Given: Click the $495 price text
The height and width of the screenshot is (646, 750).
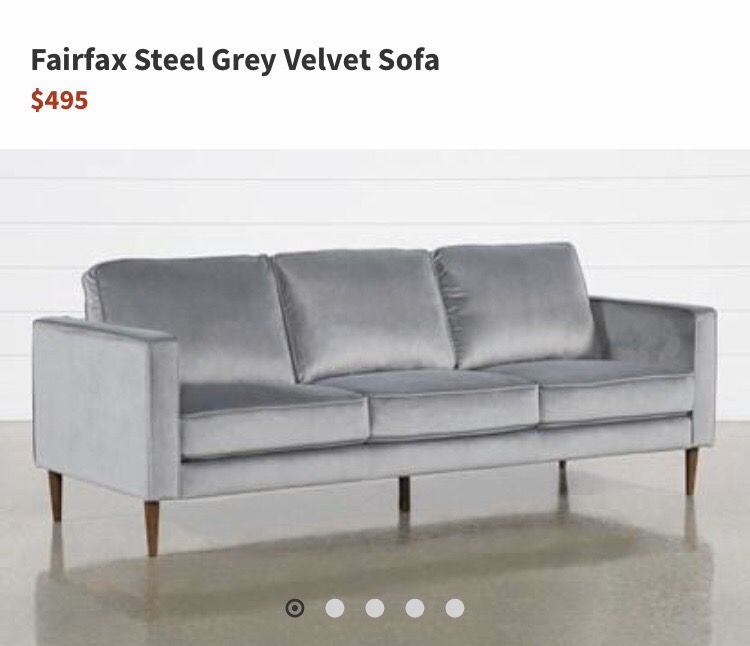Looking at the screenshot, I should [x=59, y=100].
